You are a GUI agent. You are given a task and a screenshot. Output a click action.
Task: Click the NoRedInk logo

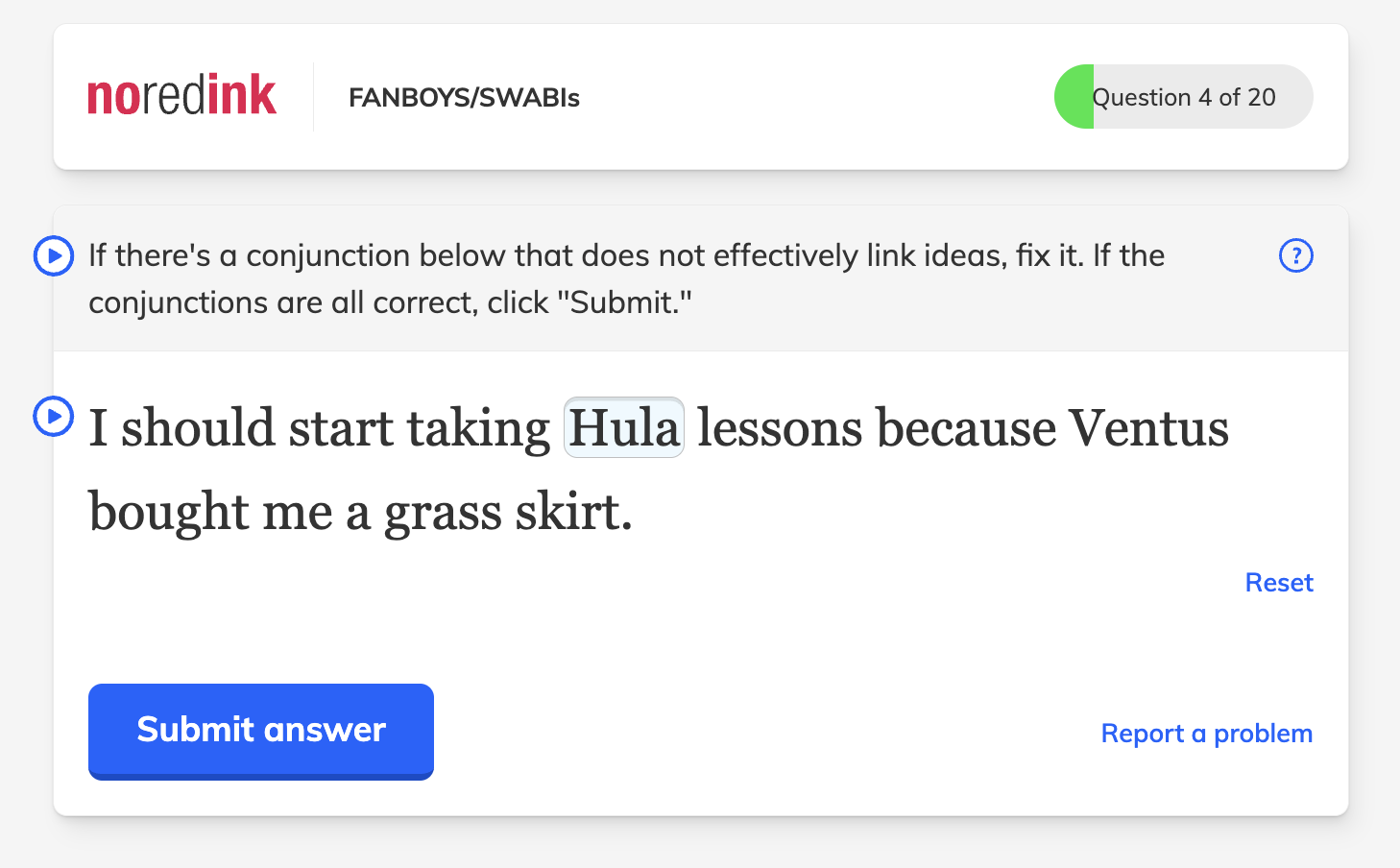(x=182, y=96)
